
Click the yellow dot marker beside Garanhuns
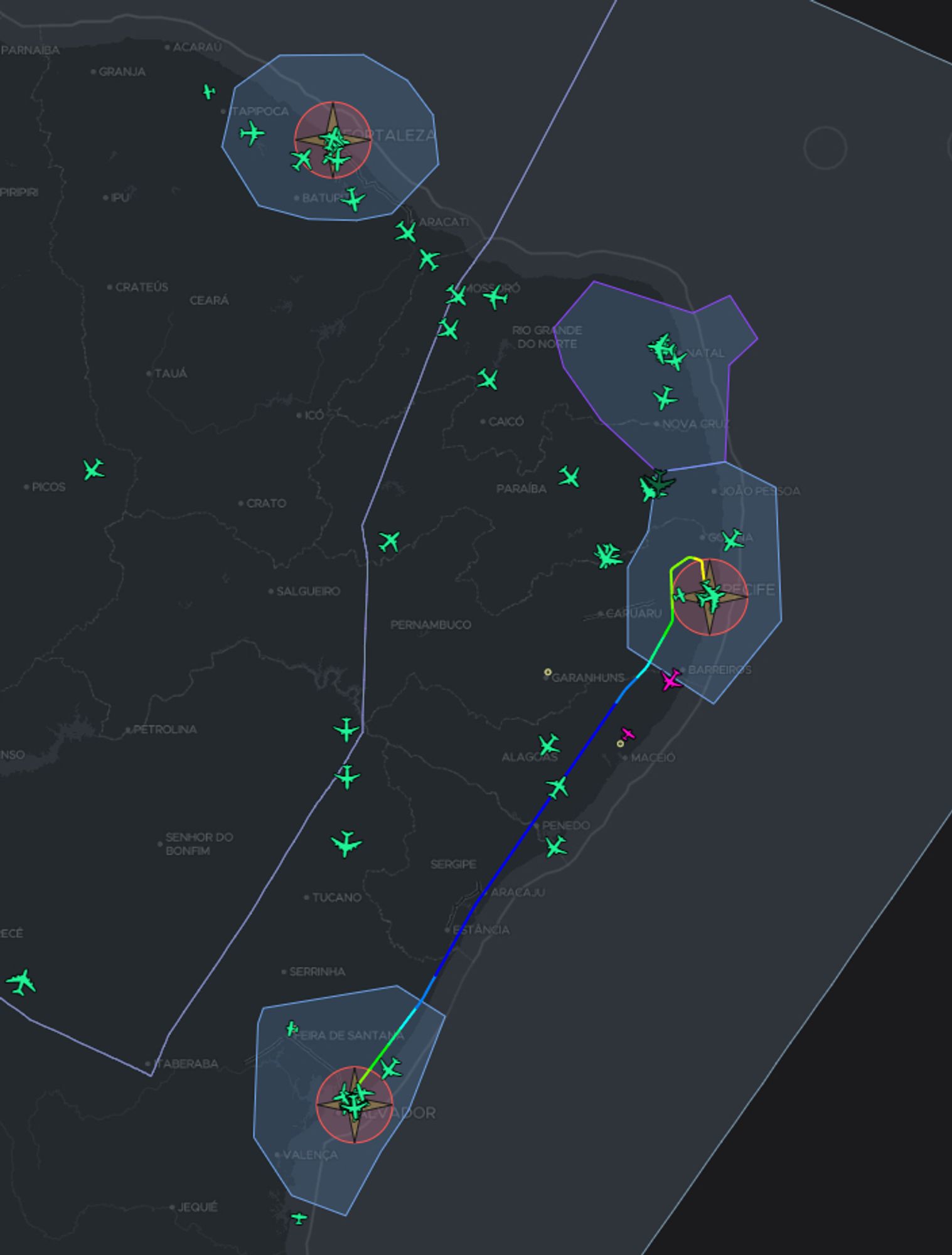[x=548, y=672]
